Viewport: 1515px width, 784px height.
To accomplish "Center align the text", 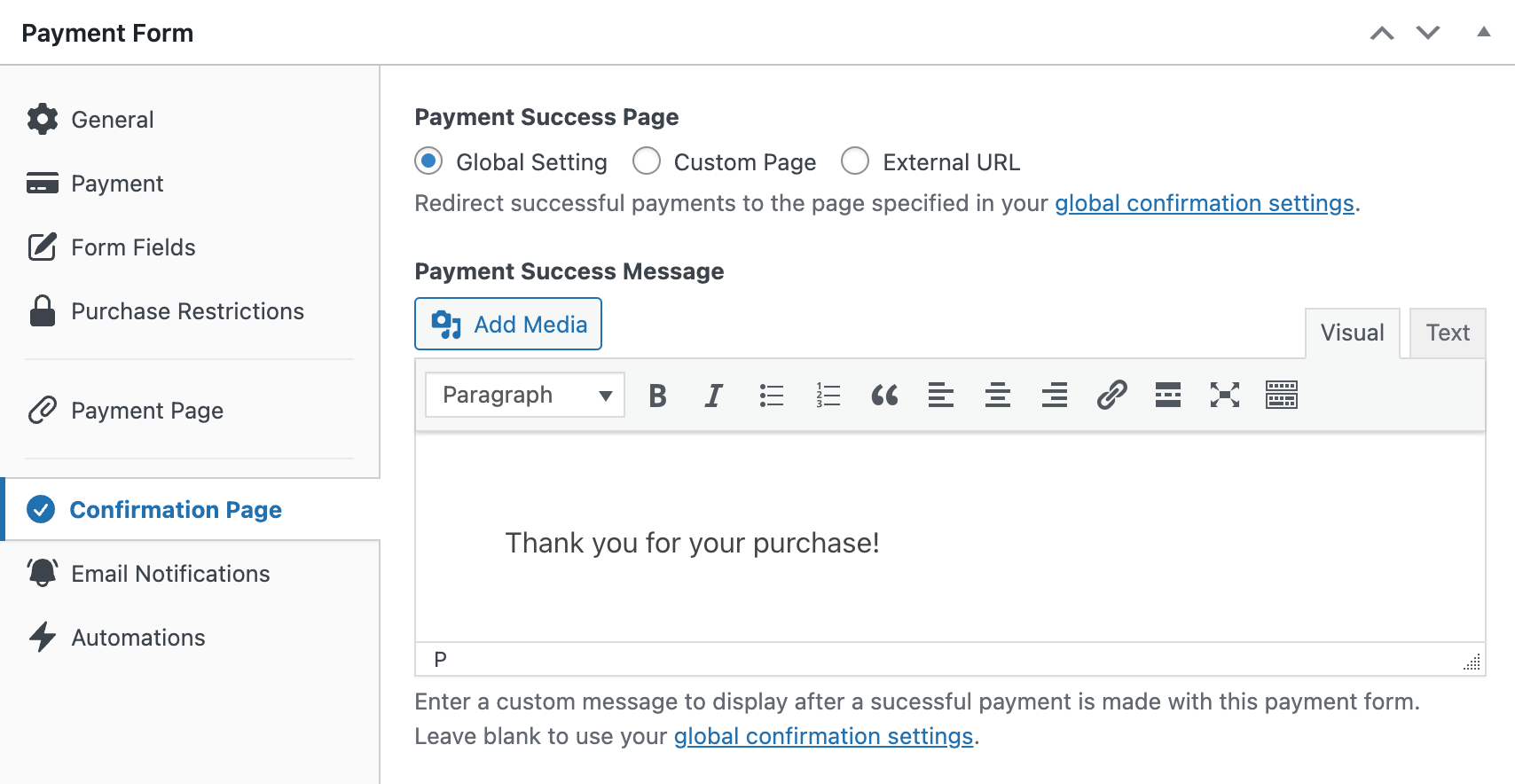I will point(998,396).
